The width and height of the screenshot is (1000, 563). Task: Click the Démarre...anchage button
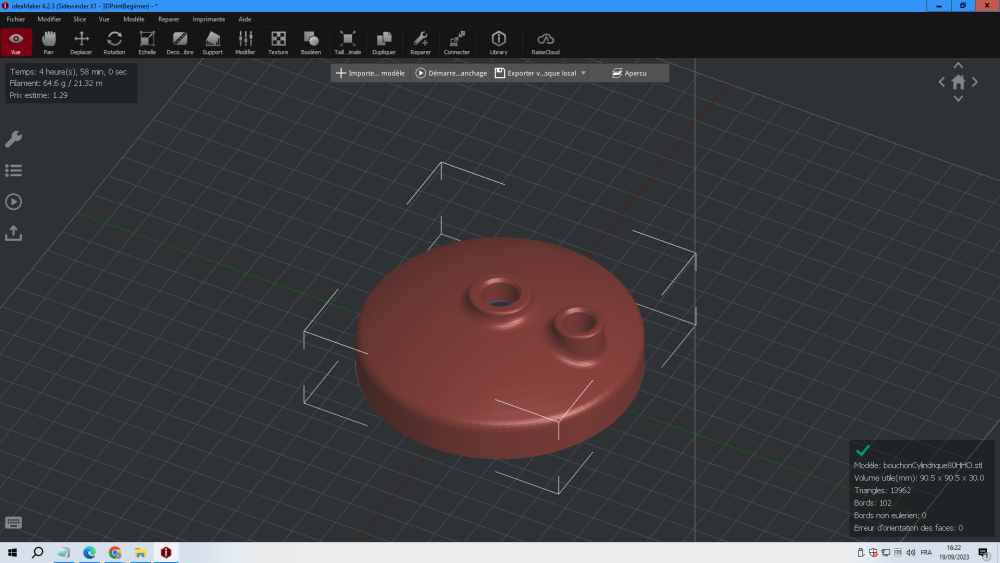coord(452,73)
